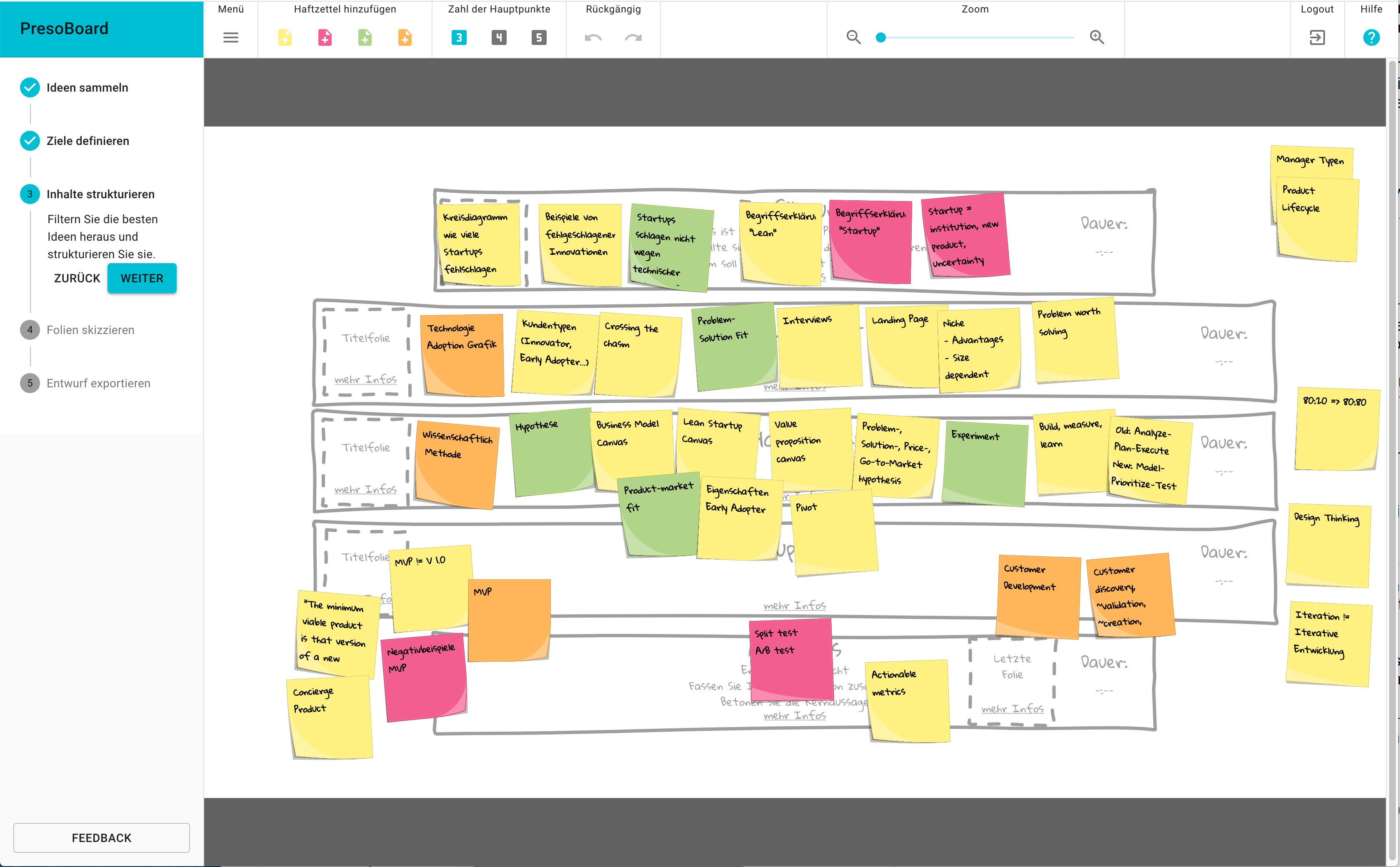The height and width of the screenshot is (867, 1400).
Task: Set Zahl der Hauptpunkte to 5
Action: [539, 37]
